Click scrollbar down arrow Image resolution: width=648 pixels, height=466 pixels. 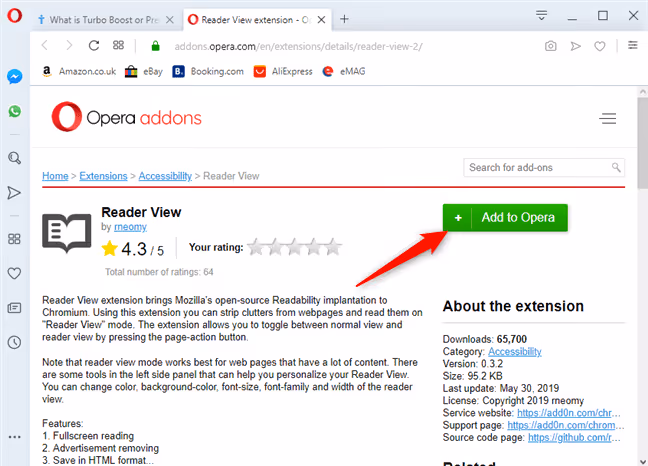643,461
